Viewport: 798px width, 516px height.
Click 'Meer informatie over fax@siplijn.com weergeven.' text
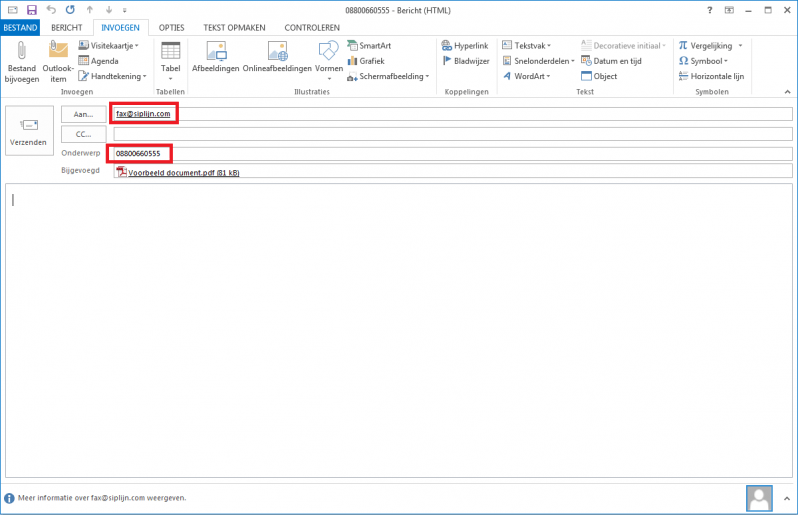(x=102, y=498)
